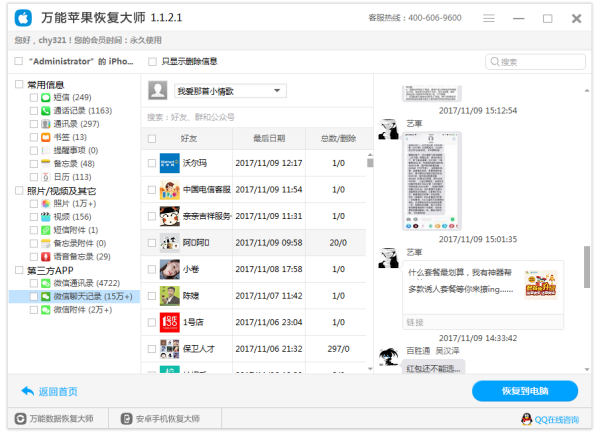
Task: Click the 备忘录附件 icon
Action: coord(46,243)
